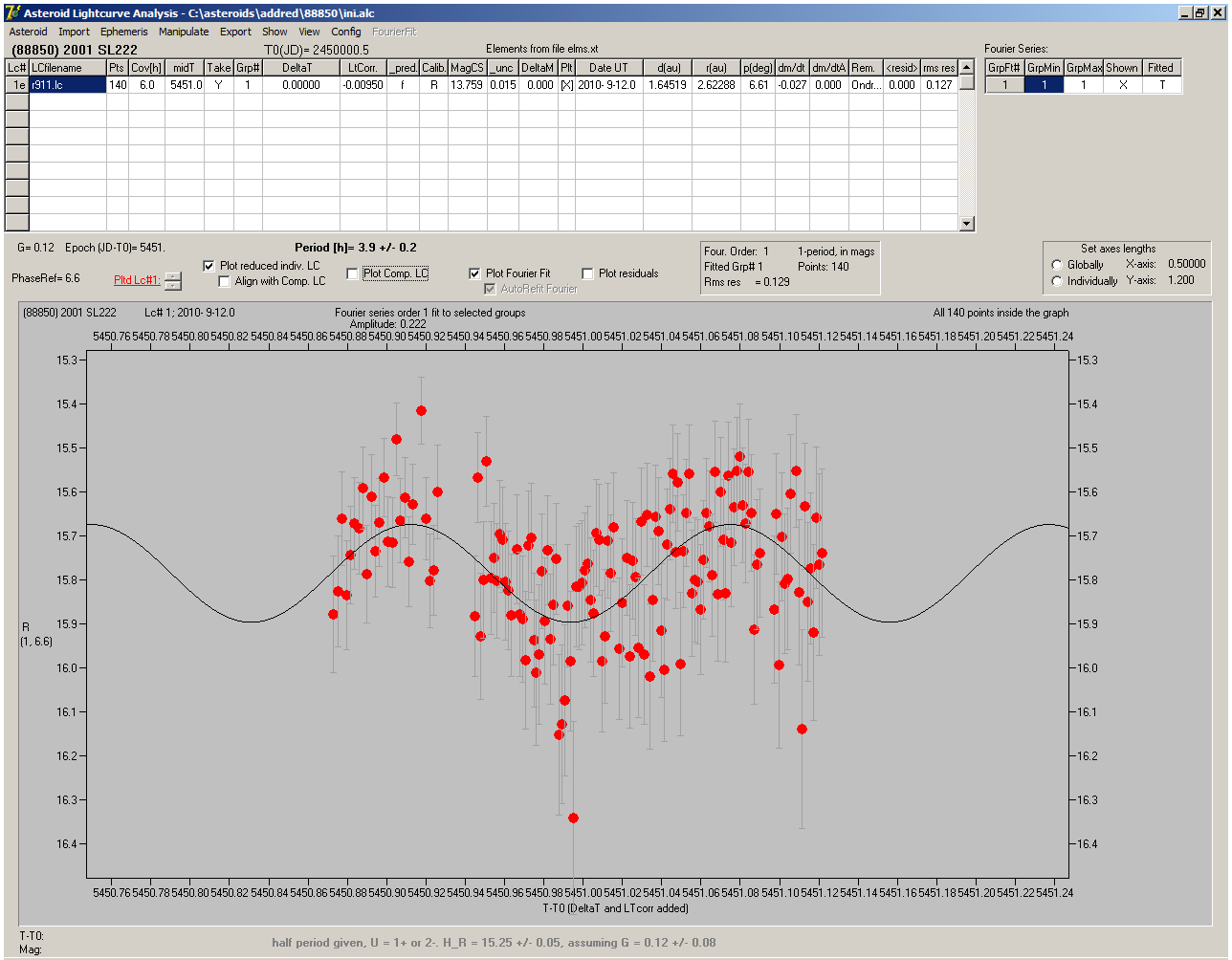1232x960 pixels.
Task: Select Individually axes lengths radio button
Action: (1057, 281)
